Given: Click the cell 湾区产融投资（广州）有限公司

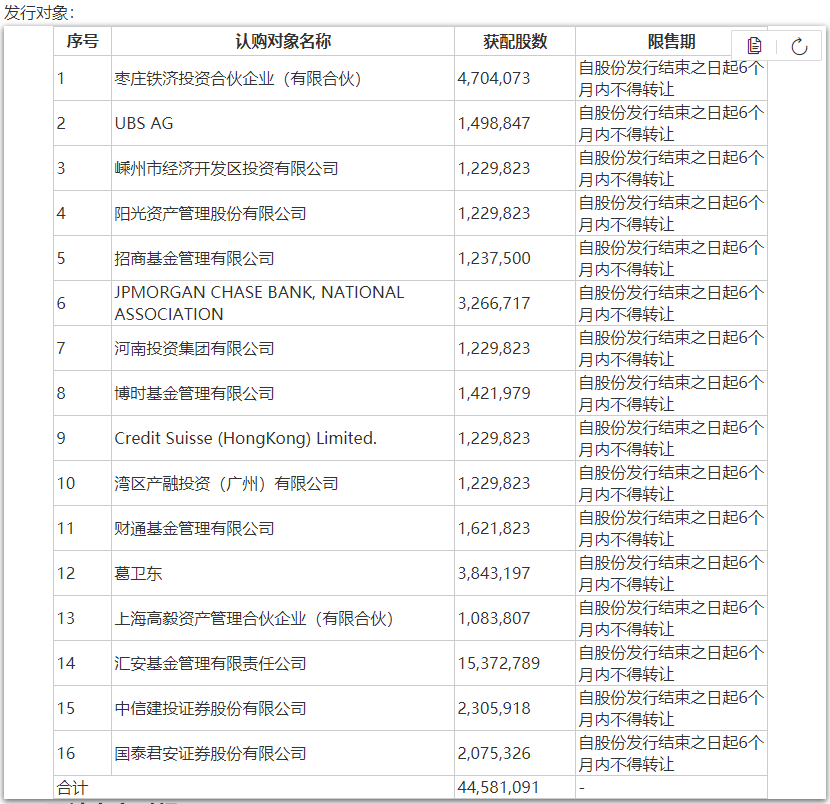Looking at the screenshot, I should tap(283, 483).
